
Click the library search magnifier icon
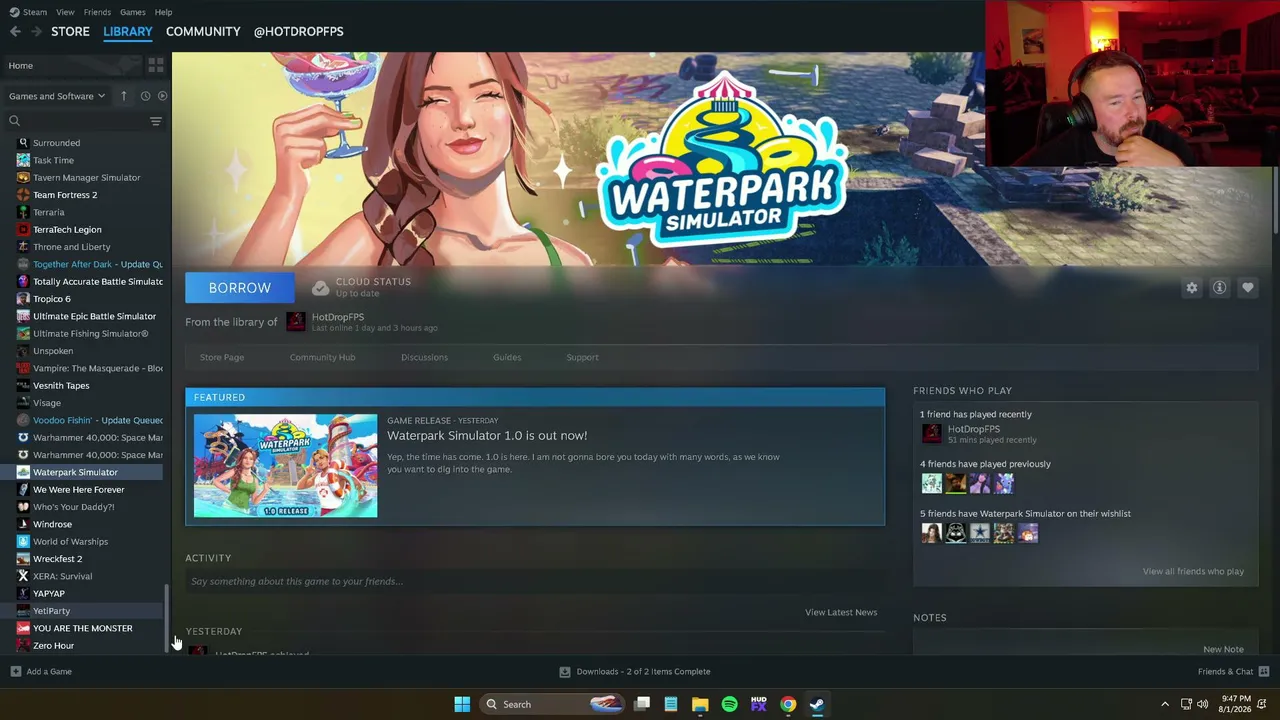14,121
